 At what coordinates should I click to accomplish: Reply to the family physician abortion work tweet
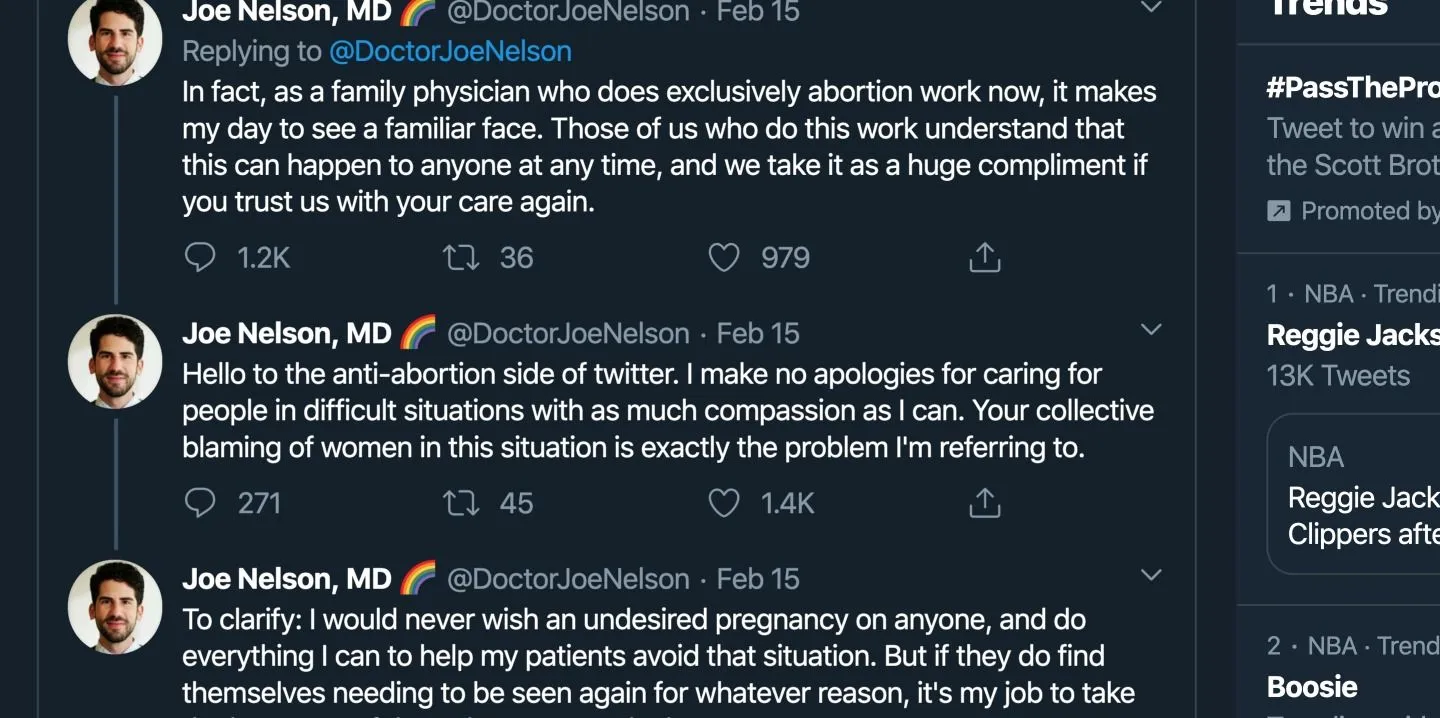201,258
